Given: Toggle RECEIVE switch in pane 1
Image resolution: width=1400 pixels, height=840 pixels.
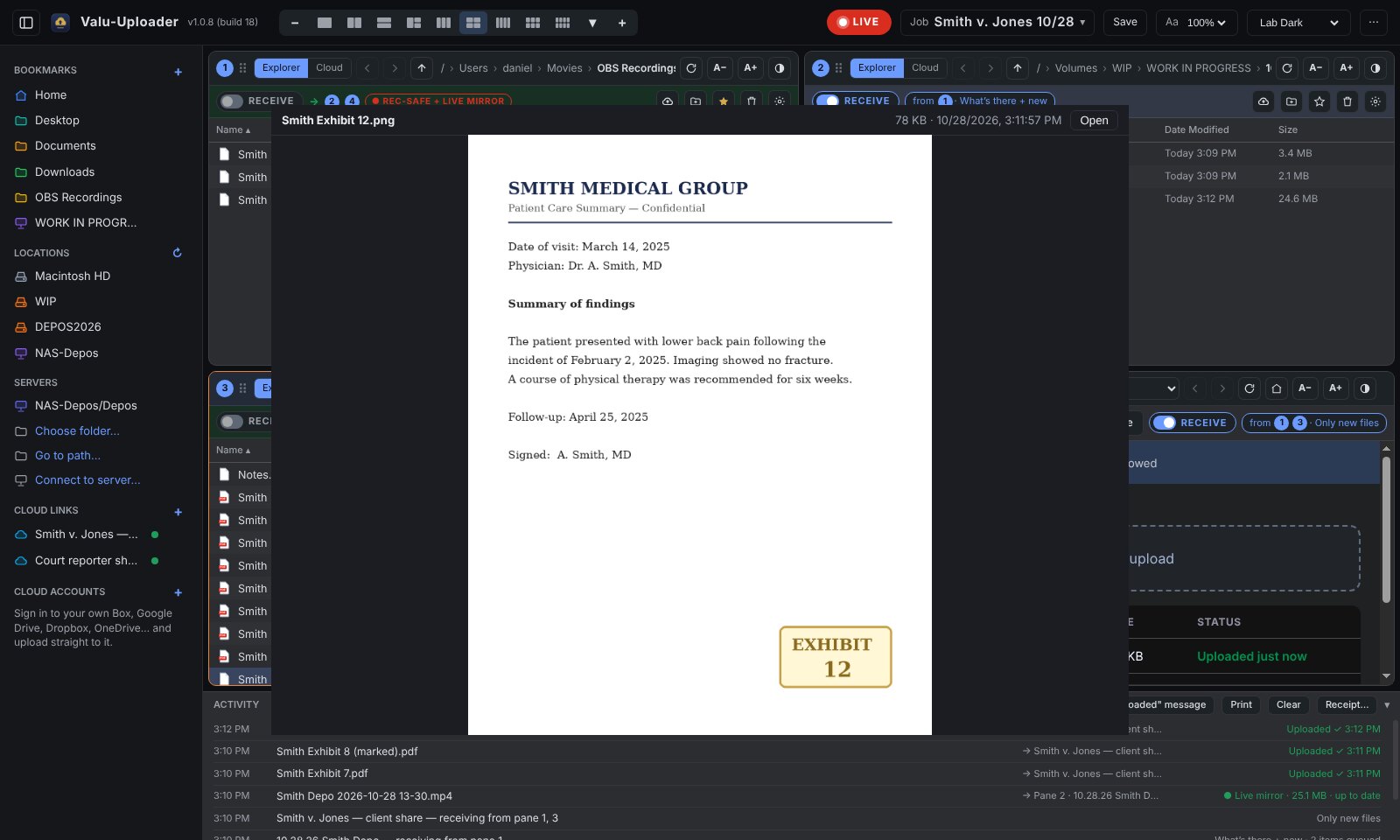Looking at the screenshot, I should coord(232,101).
